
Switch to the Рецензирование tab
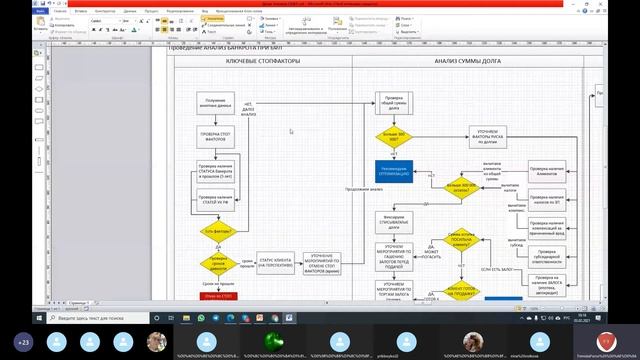(x=180, y=11)
